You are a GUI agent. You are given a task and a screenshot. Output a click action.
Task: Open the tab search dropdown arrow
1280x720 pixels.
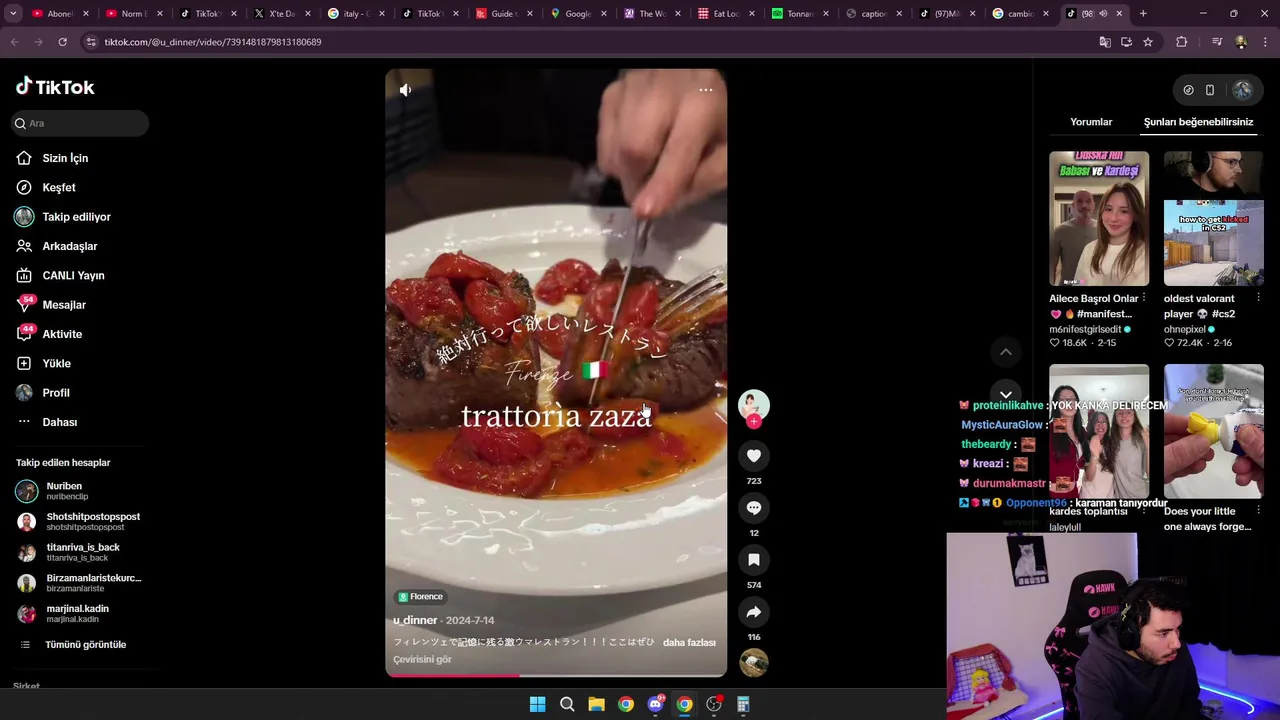click(x=13, y=14)
